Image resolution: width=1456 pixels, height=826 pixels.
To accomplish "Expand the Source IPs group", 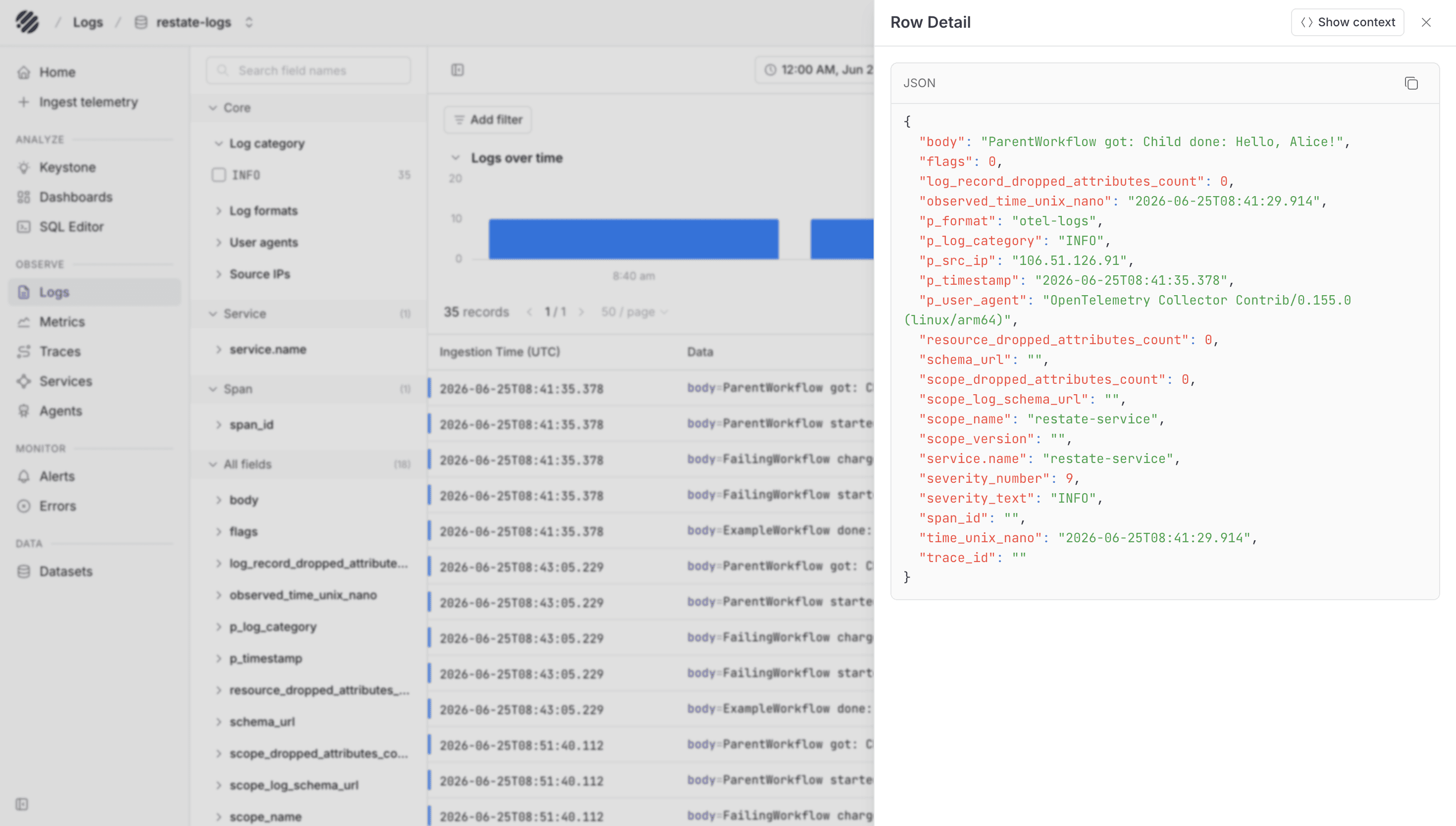I will [x=218, y=274].
